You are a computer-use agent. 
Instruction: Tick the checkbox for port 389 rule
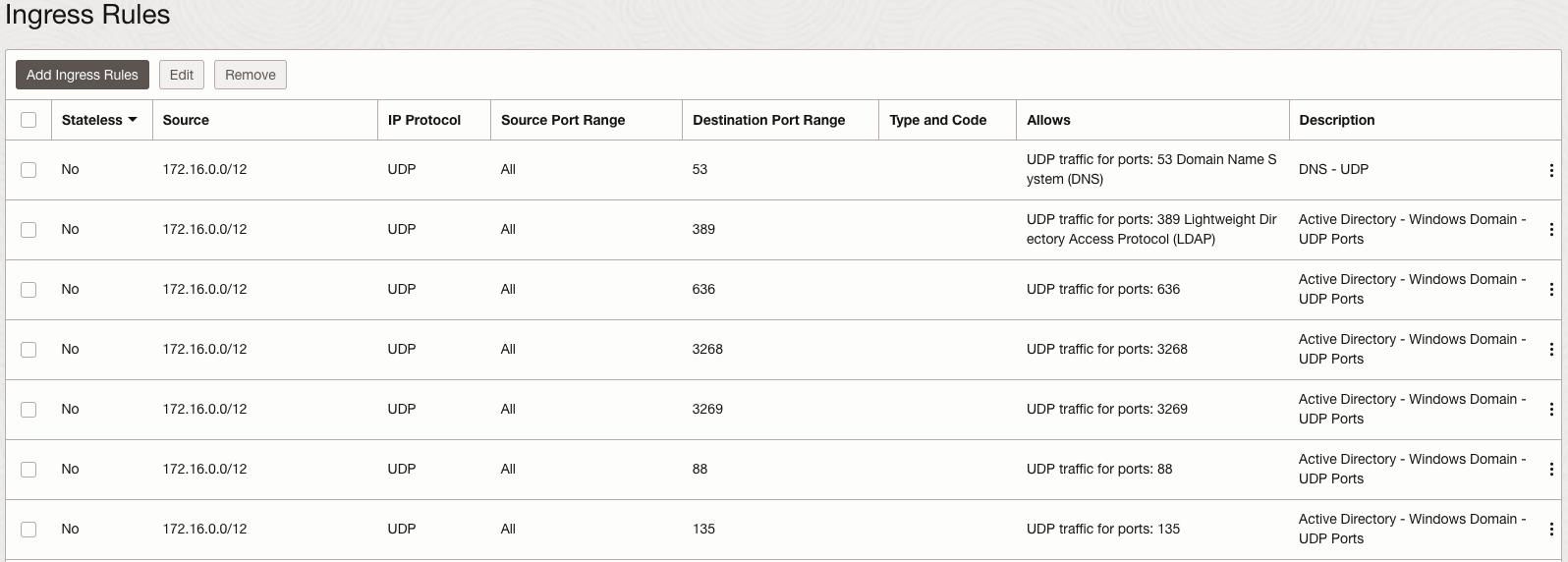click(28, 230)
